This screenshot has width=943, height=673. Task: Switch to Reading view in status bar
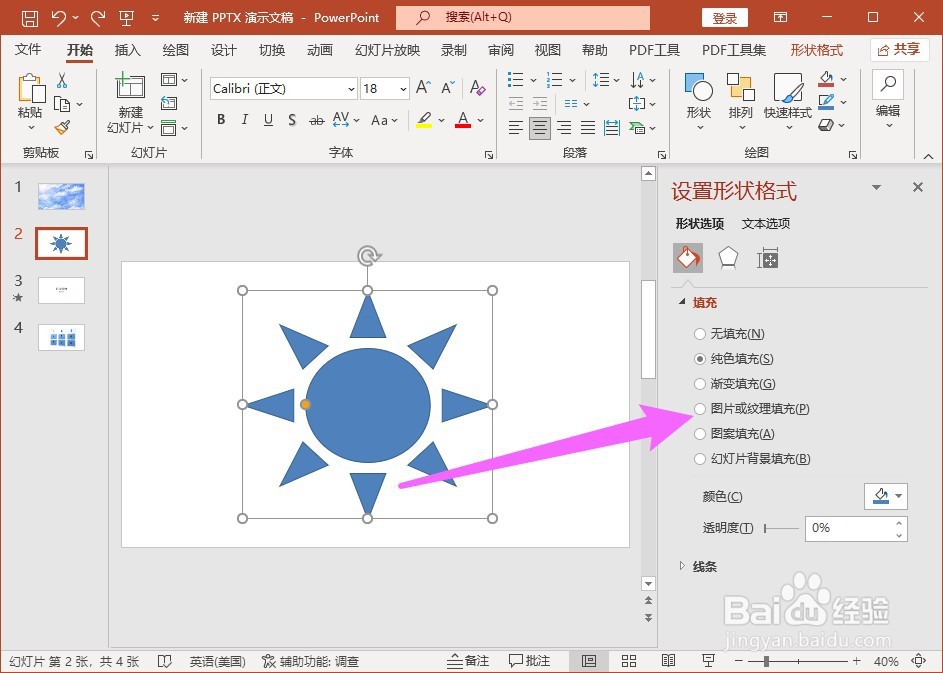coord(668,661)
